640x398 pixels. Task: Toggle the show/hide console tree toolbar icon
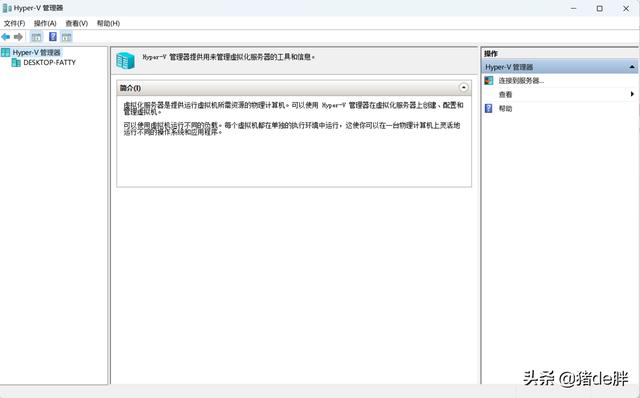pyautogui.click(x=36, y=37)
